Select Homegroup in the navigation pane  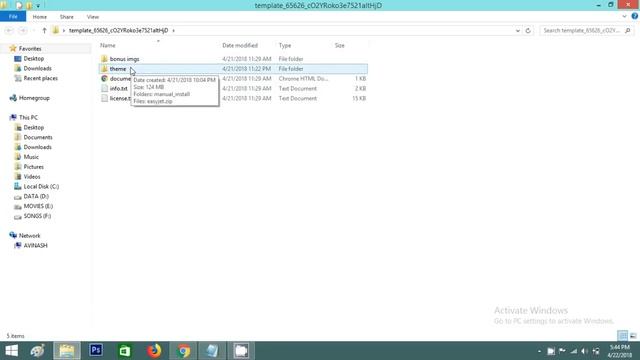click(x=34, y=98)
